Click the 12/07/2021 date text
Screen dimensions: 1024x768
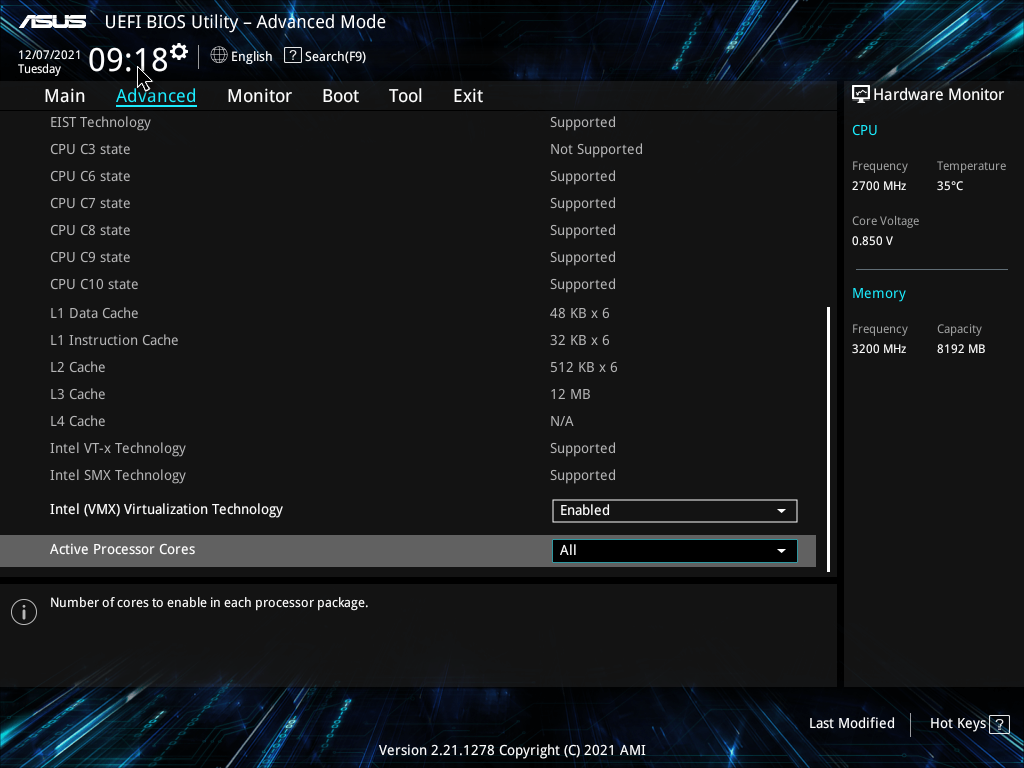point(50,55)
